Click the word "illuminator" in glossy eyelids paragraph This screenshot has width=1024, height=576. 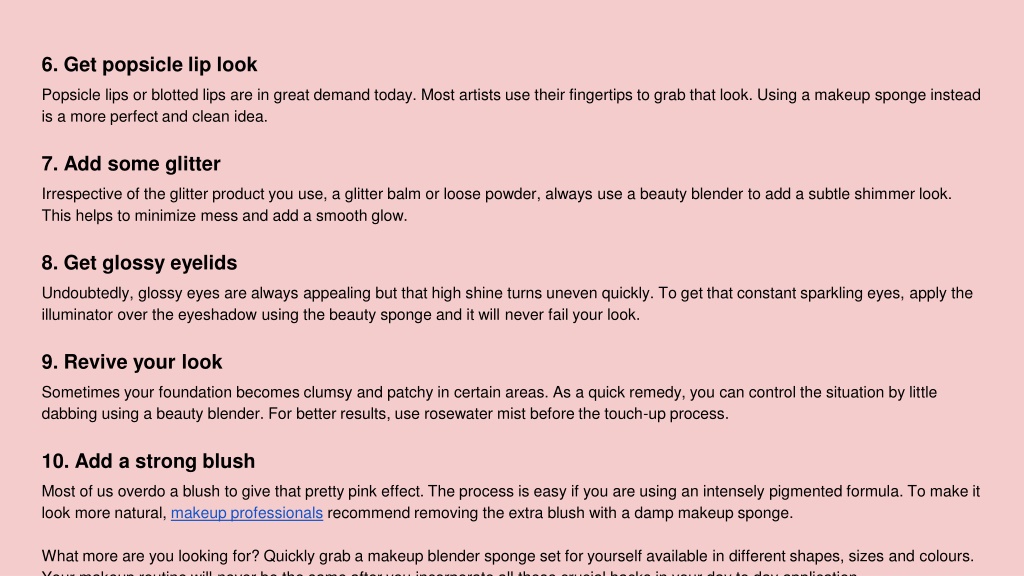click(x=77, y=315)
